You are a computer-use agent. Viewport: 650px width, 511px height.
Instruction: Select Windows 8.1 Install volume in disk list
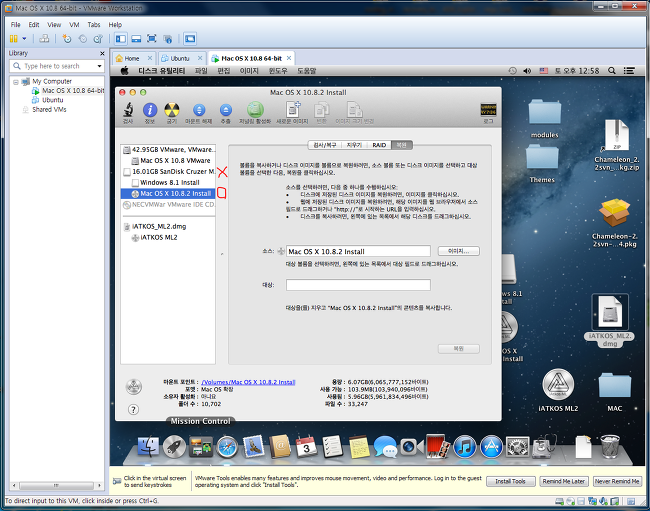pos(169,182)
